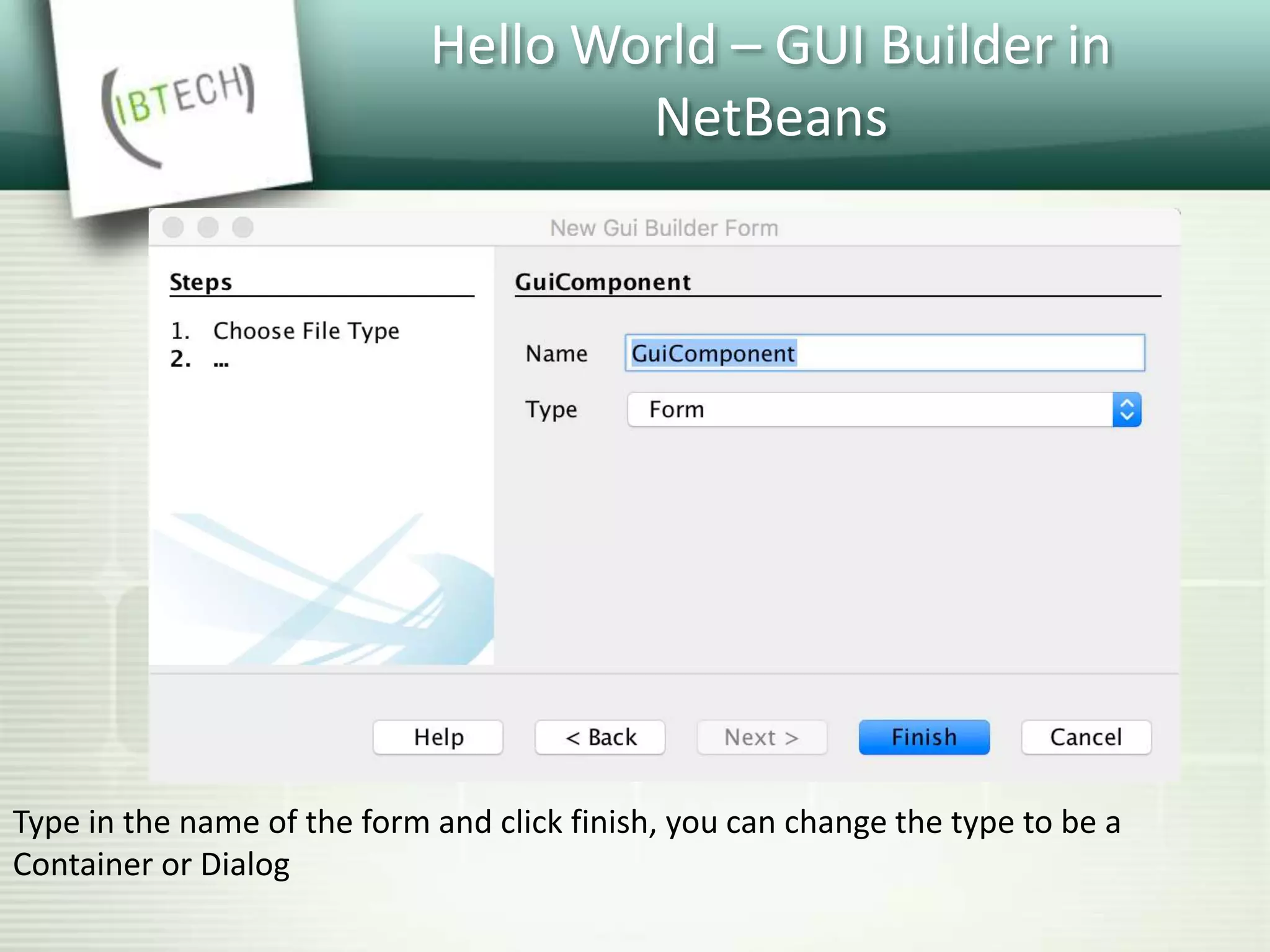Click the Finish button
Screen dimensions: 1270x952
pyautogui.click(x=924, y=737)
